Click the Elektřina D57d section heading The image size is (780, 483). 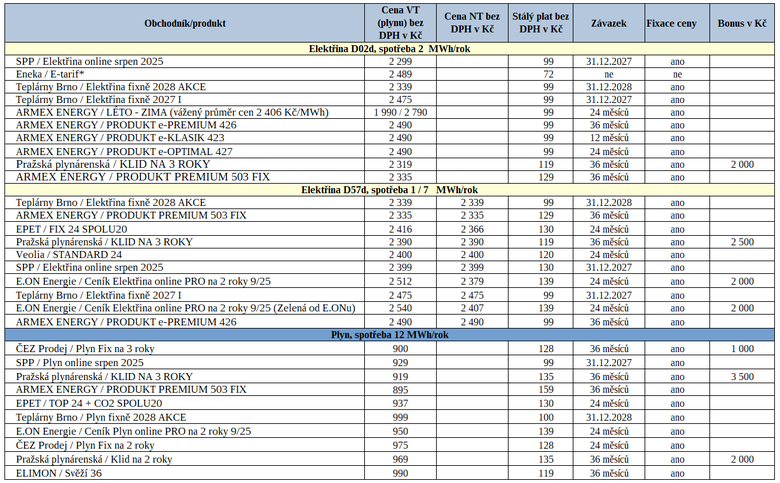390,190
